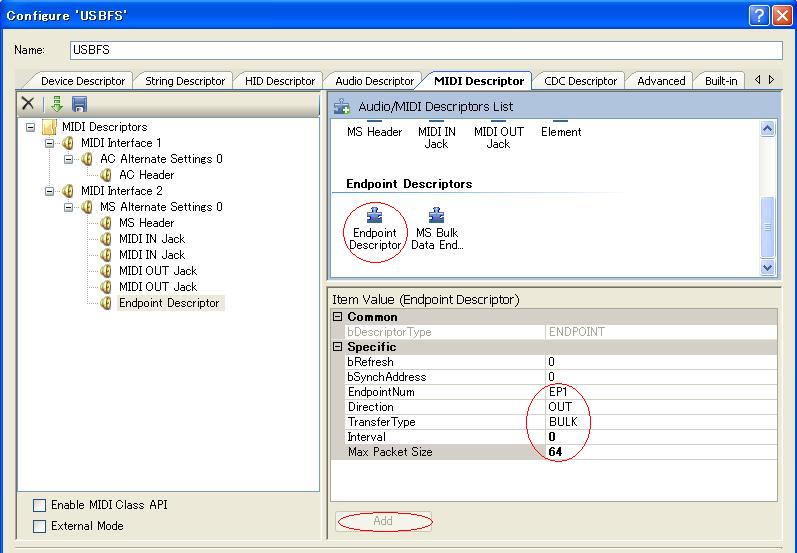This screenshot has height=553, width=797.
Task: Click the Interval value field
Action: tap(661, 437)
